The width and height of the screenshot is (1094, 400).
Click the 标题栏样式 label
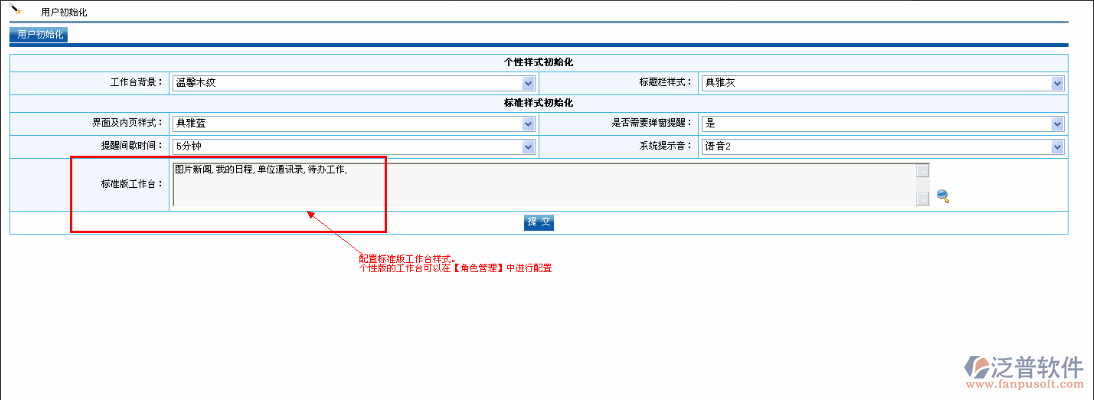click(666, 83)
